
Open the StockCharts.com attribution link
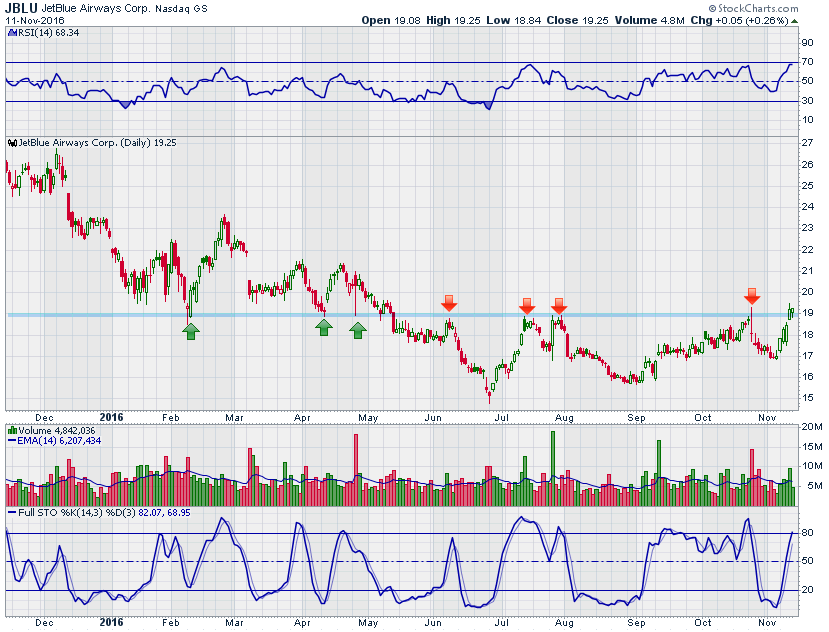pos(753,8)
